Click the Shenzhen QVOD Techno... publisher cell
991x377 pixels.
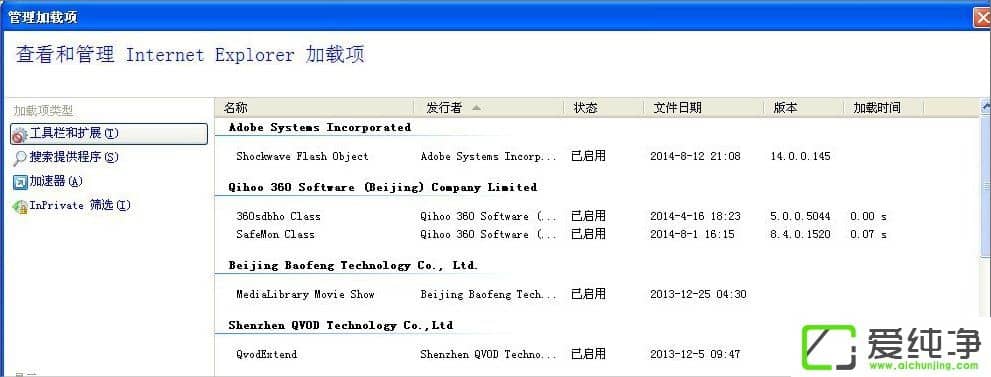pyautogui.click(x=489, y=354)
